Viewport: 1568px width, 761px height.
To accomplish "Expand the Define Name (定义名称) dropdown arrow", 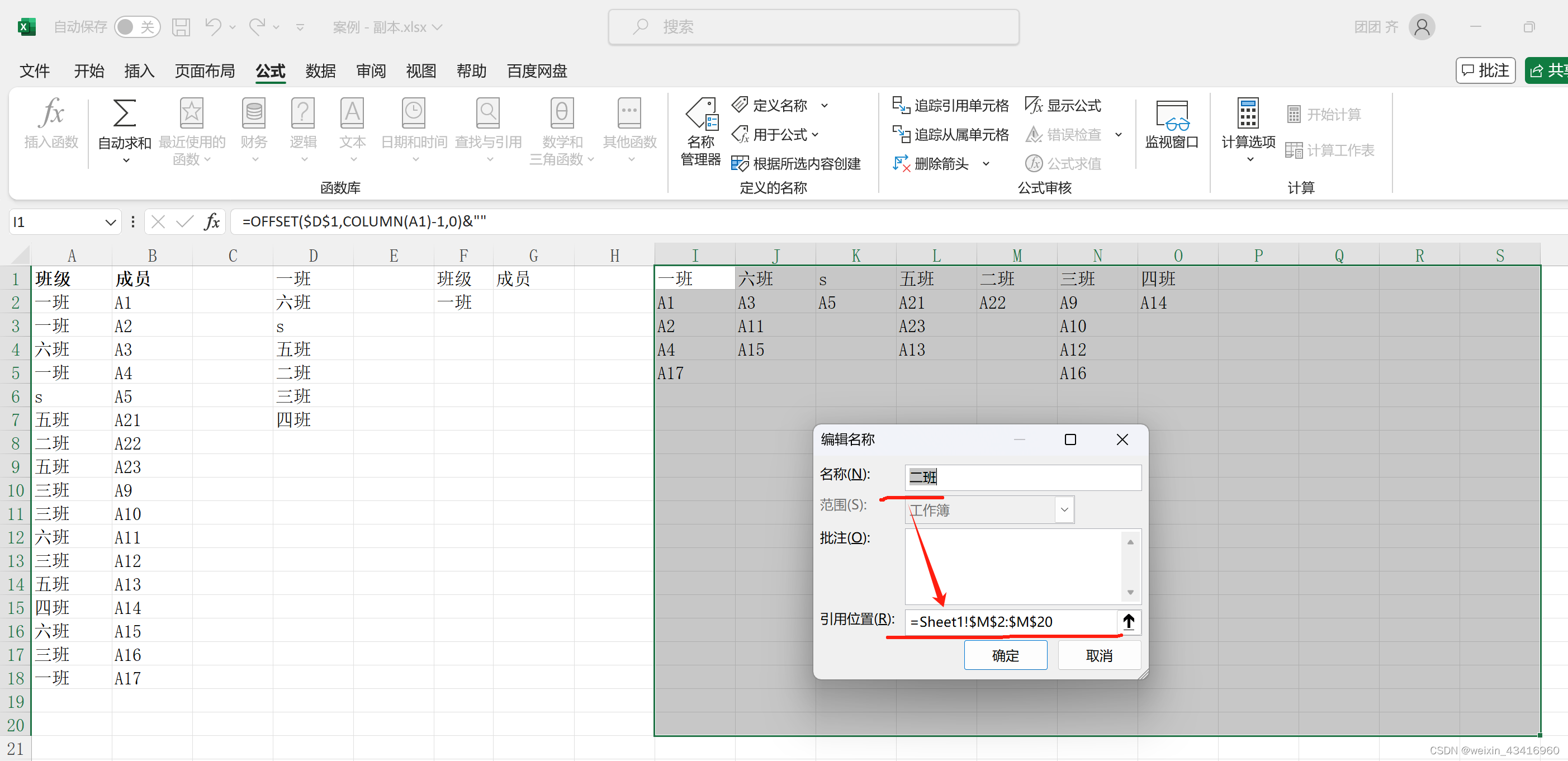I will pyautogui.click(x=825, y=105).
